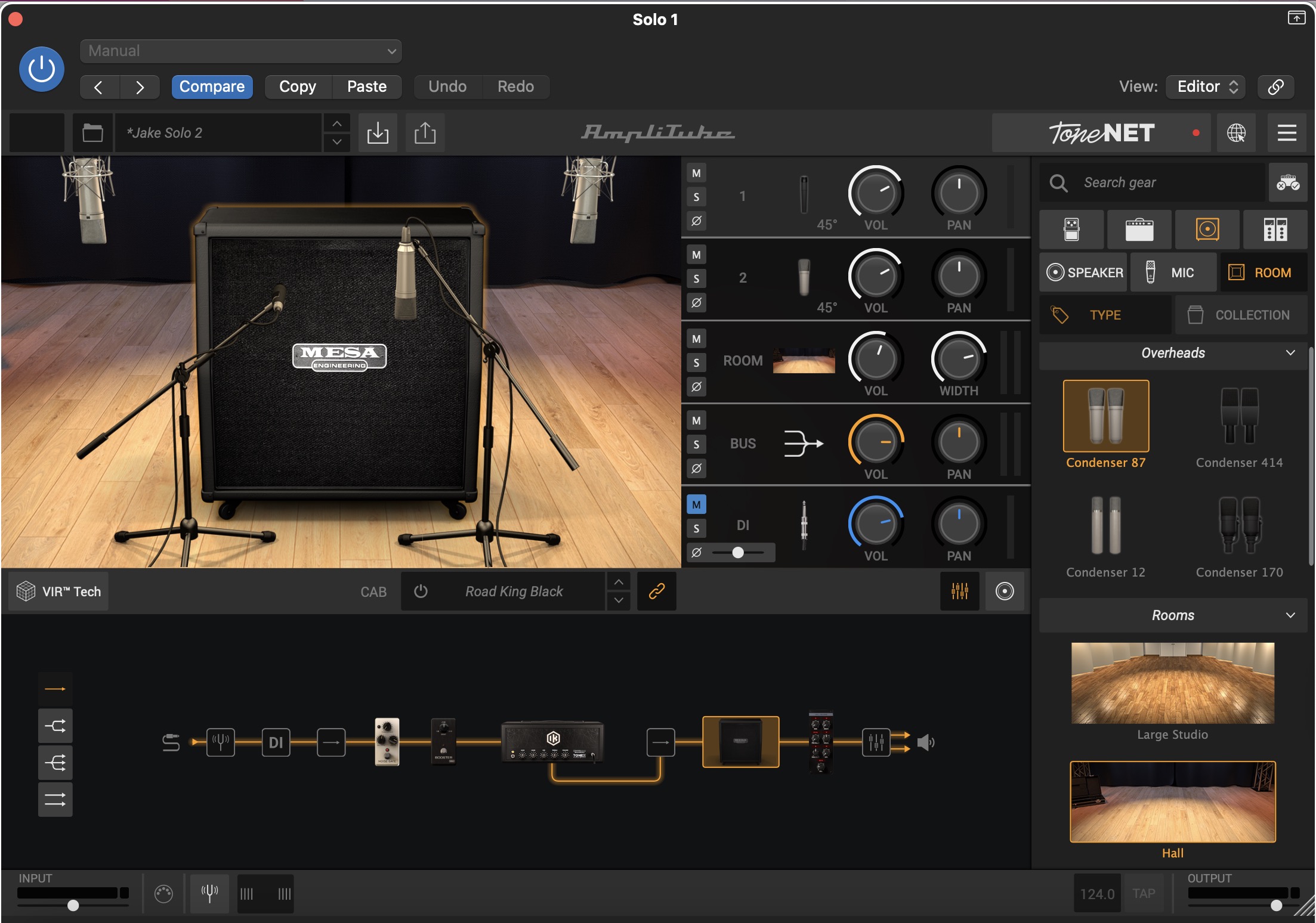Select the TYPE filter tab
This screenshot has width=1316, height=923.
1105,315
